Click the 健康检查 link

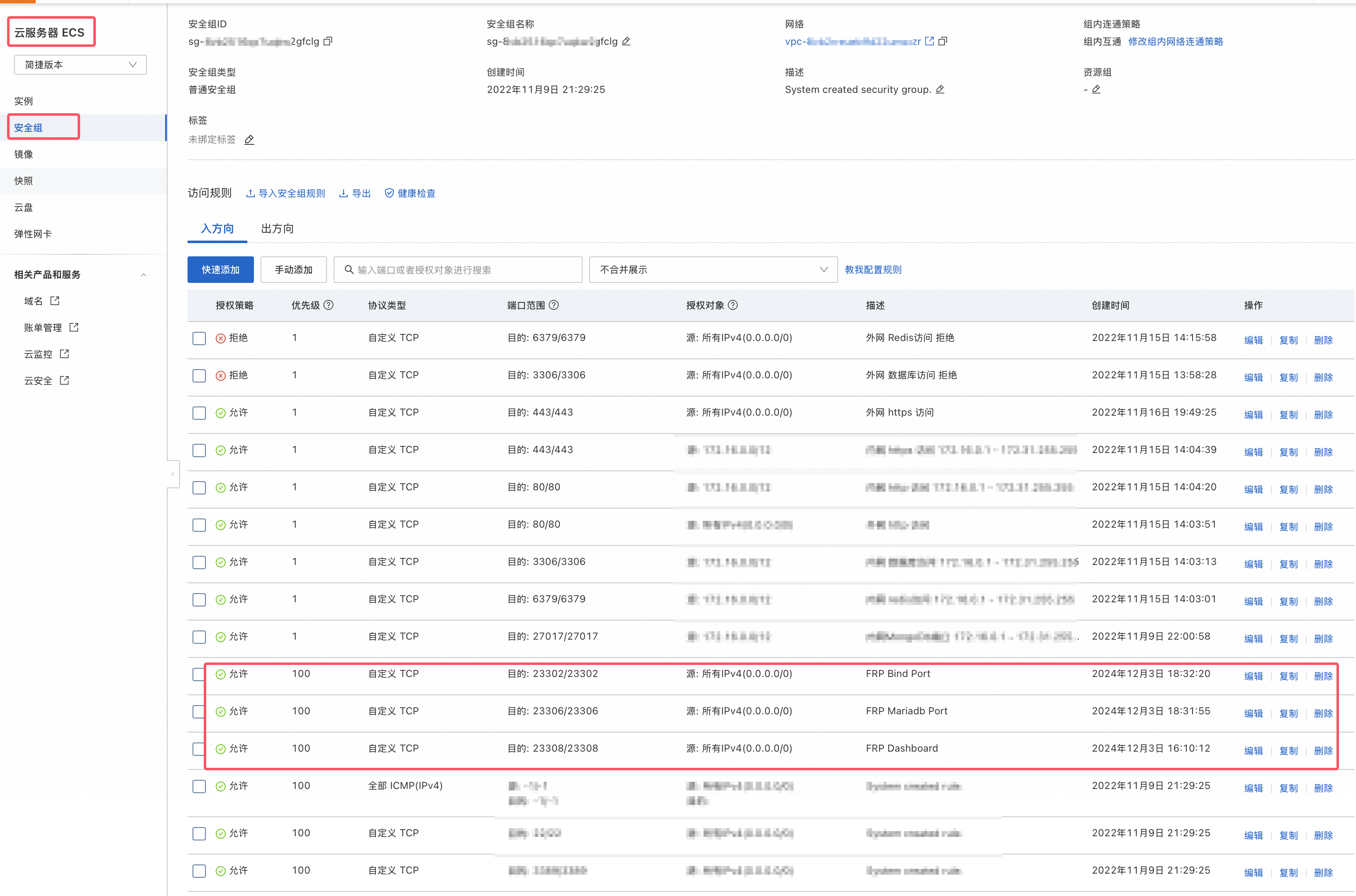coord(410,193)
